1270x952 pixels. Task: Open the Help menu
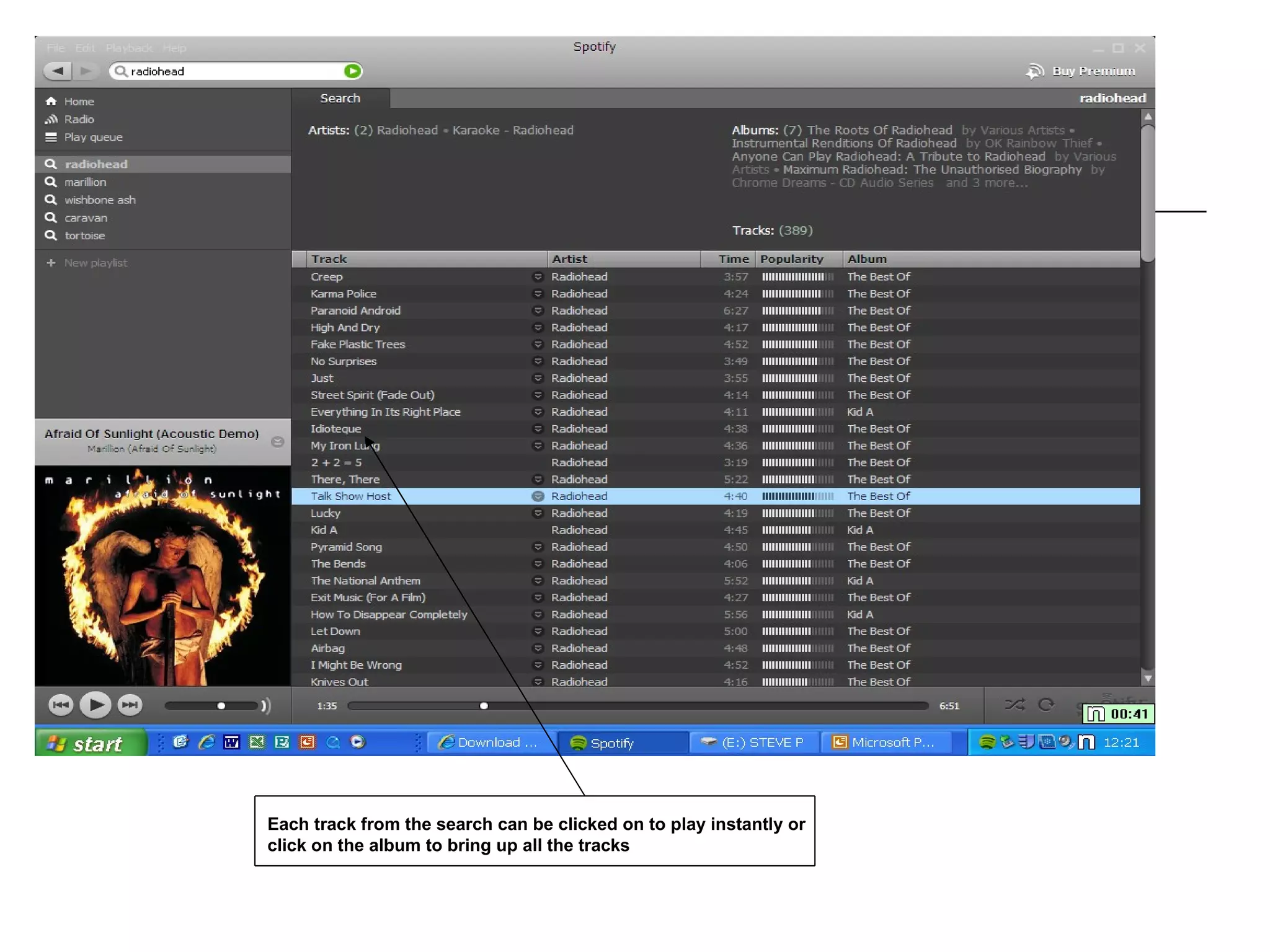(x=174, y=48)
